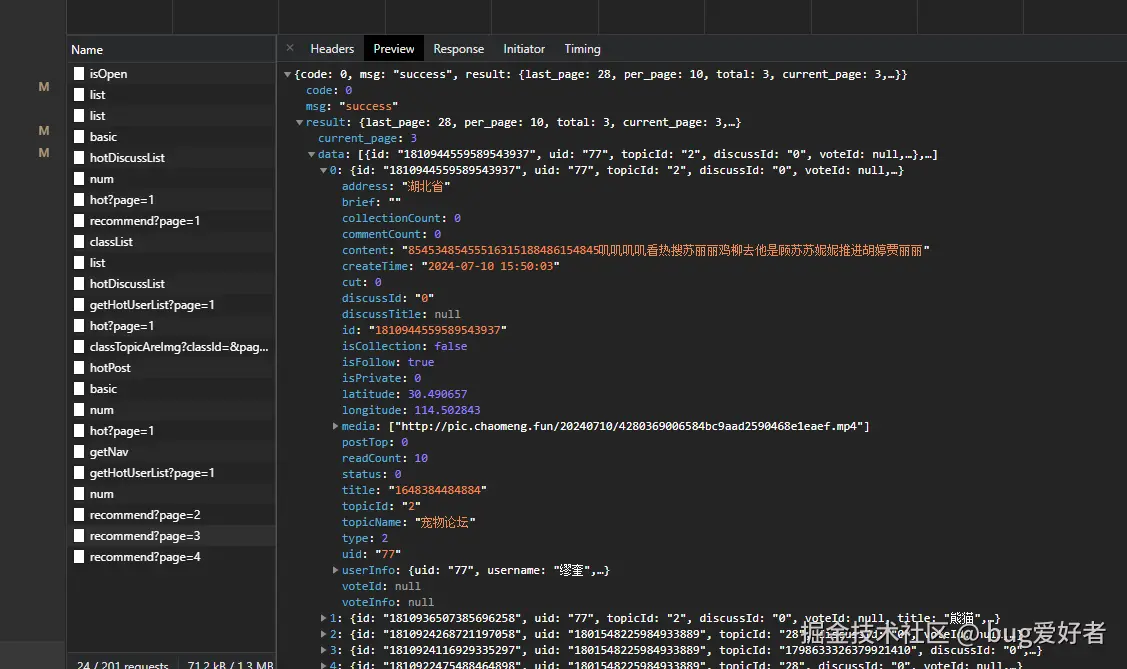Screen dimensions: 1127x669
Task: Click the icon beside recommend?page=4 request
Action: 79,557
